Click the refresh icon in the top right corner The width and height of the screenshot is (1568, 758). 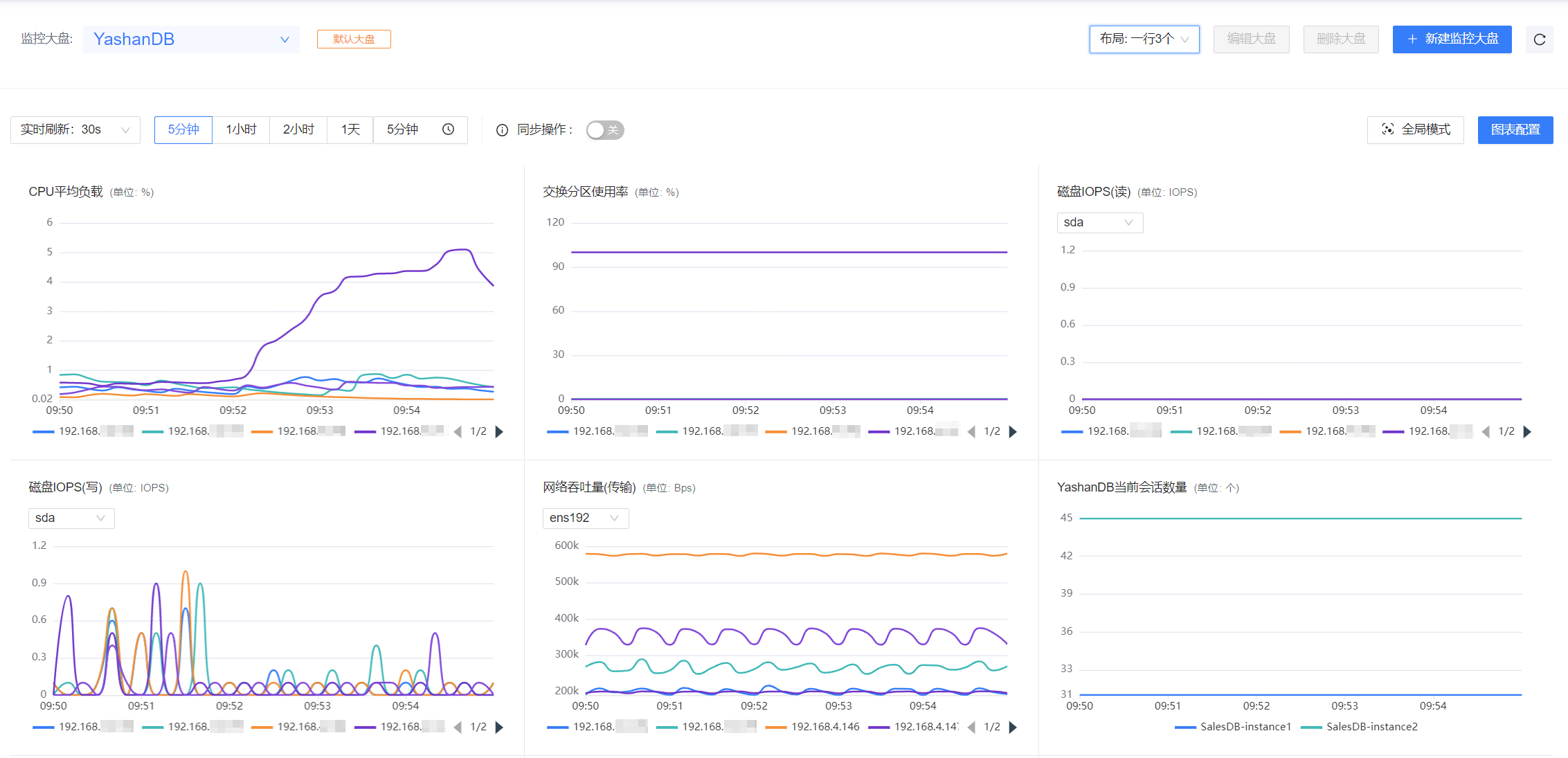(x=1539, y=39)
